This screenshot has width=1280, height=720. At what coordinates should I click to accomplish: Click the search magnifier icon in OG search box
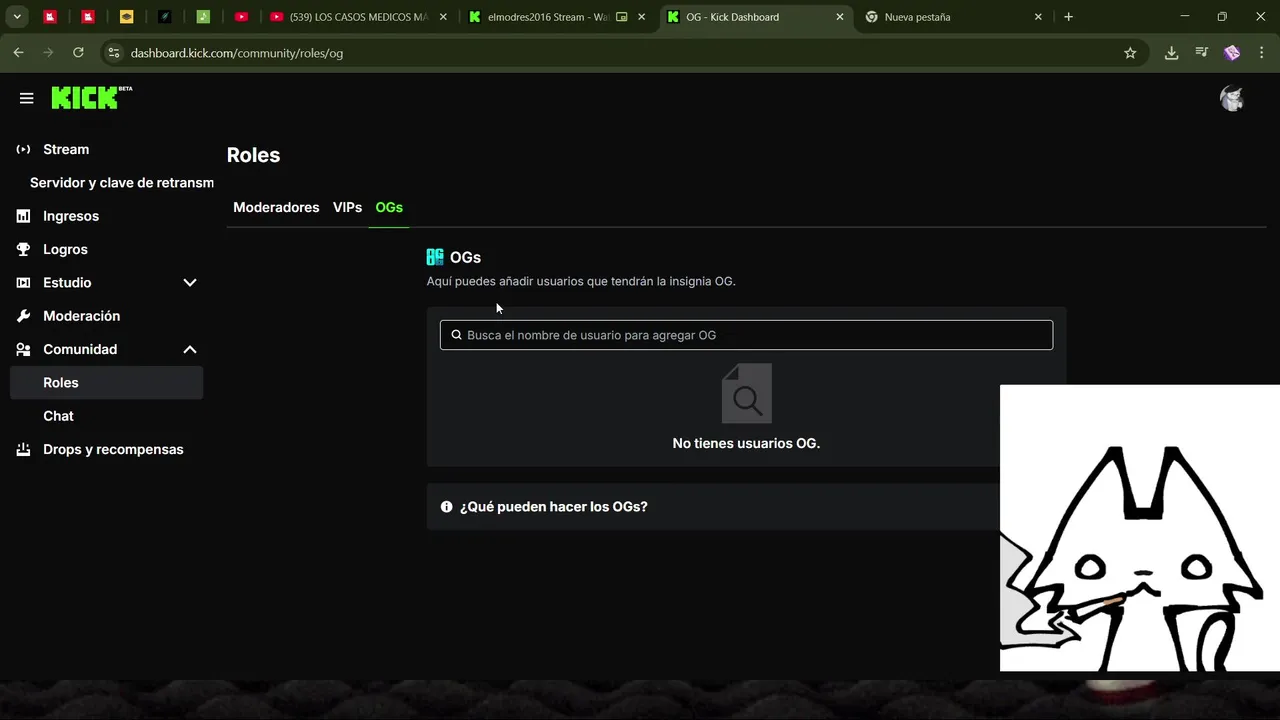(x=457, y=335)
